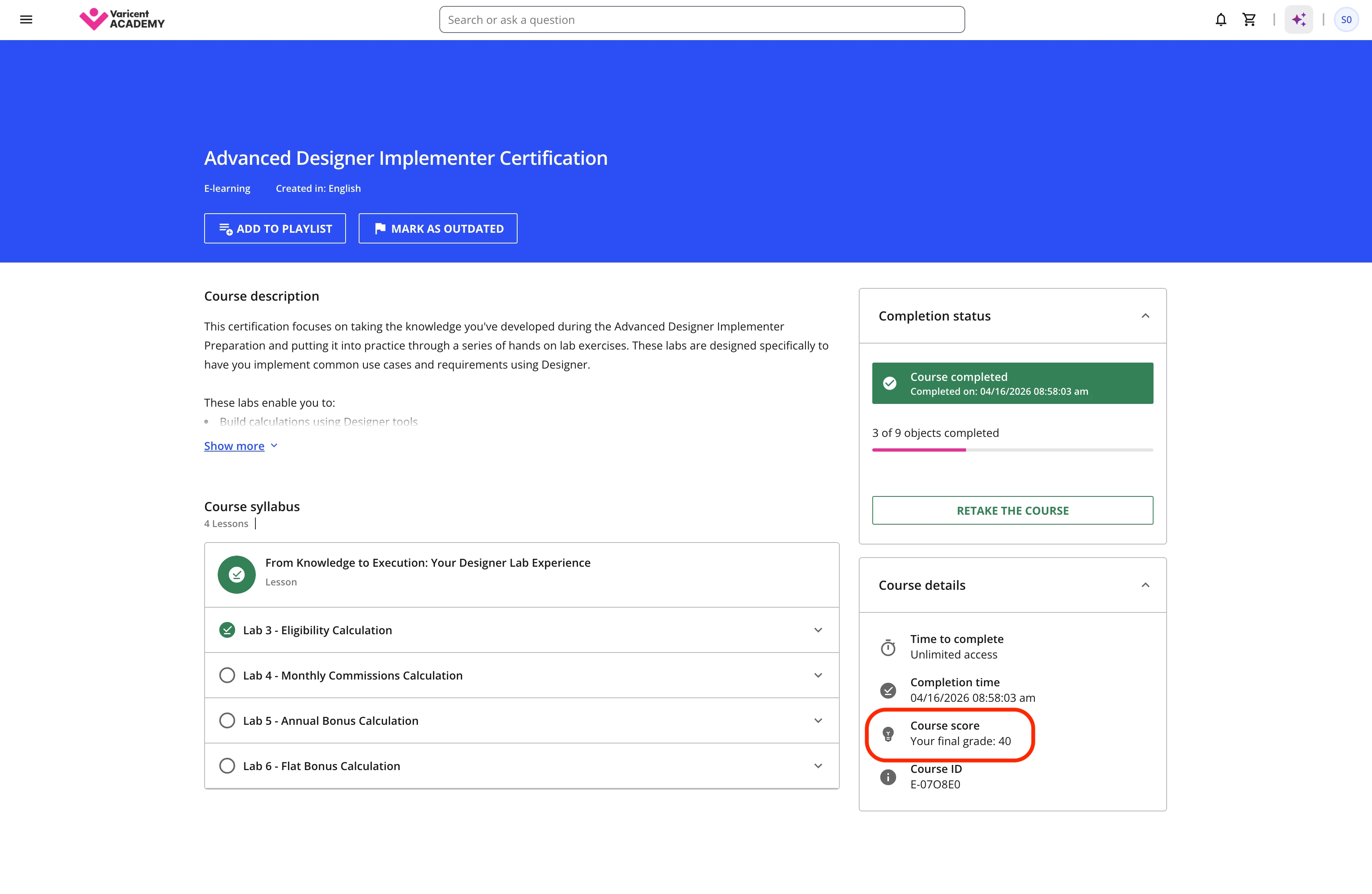Screen dimensions: 1372x894
Task: Collapse the Completion status panel
Action: [x=1145, y=316]
